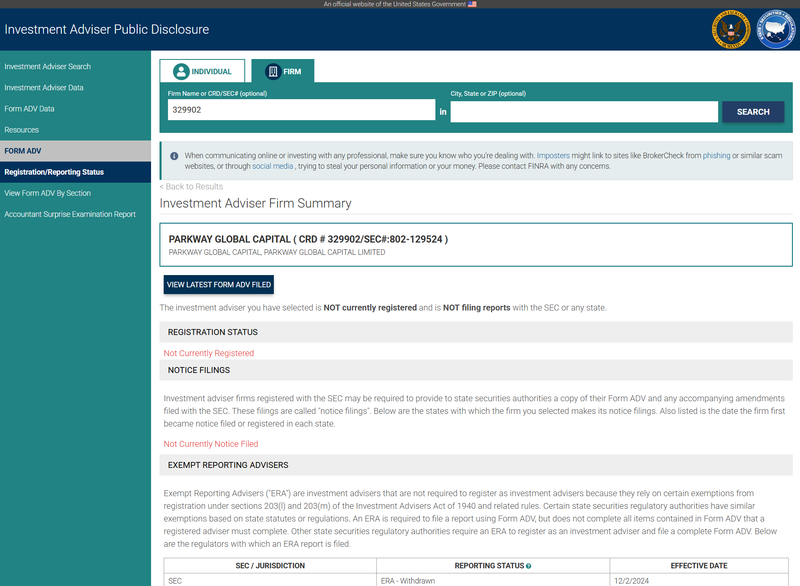Click the REGISTRATION STATUS section header
Screen dimensions: 800x586
click(x=476, y=332)
